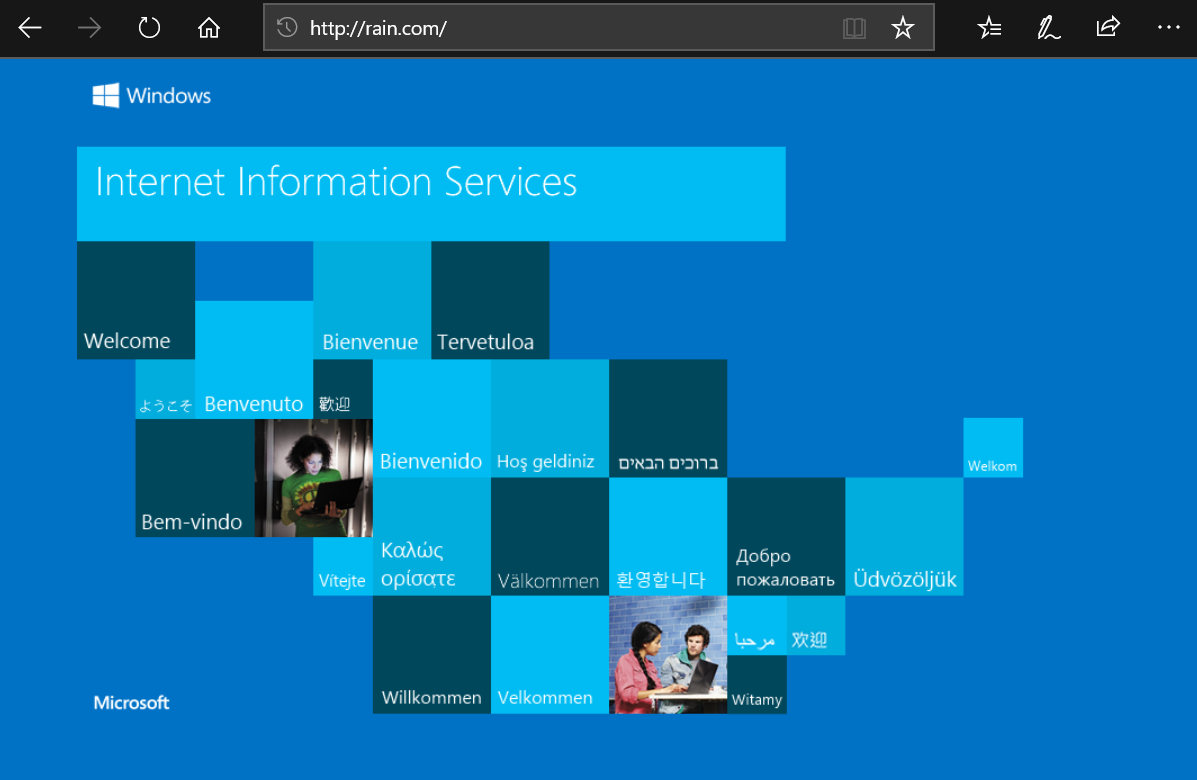Click the Bienvenue tile

(372, 300)
